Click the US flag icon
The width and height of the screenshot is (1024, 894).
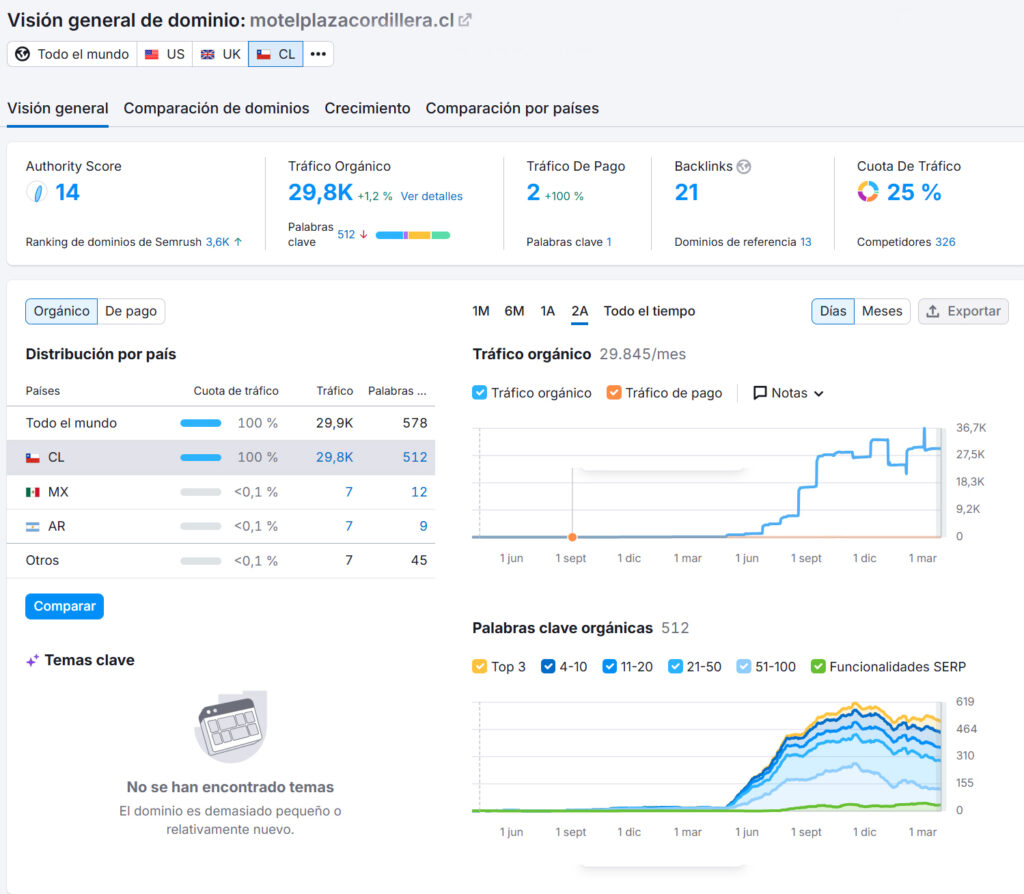[152, 54]
